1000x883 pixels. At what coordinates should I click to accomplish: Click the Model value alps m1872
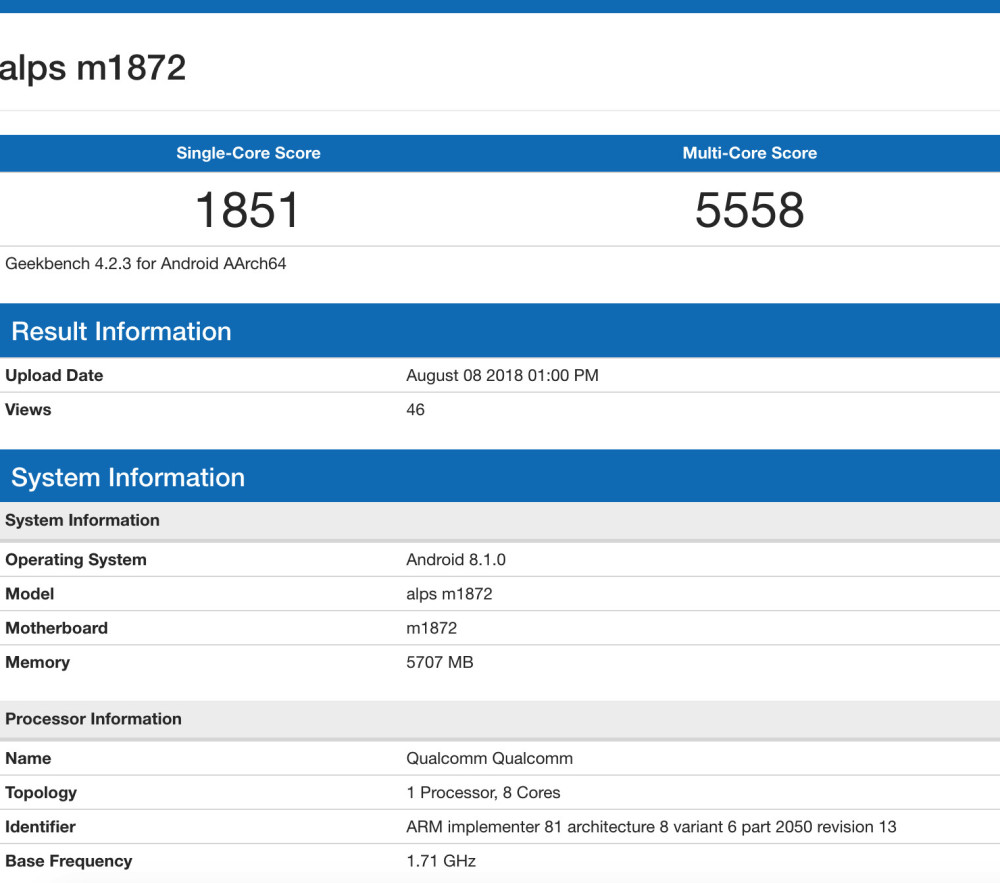point(449,593)
